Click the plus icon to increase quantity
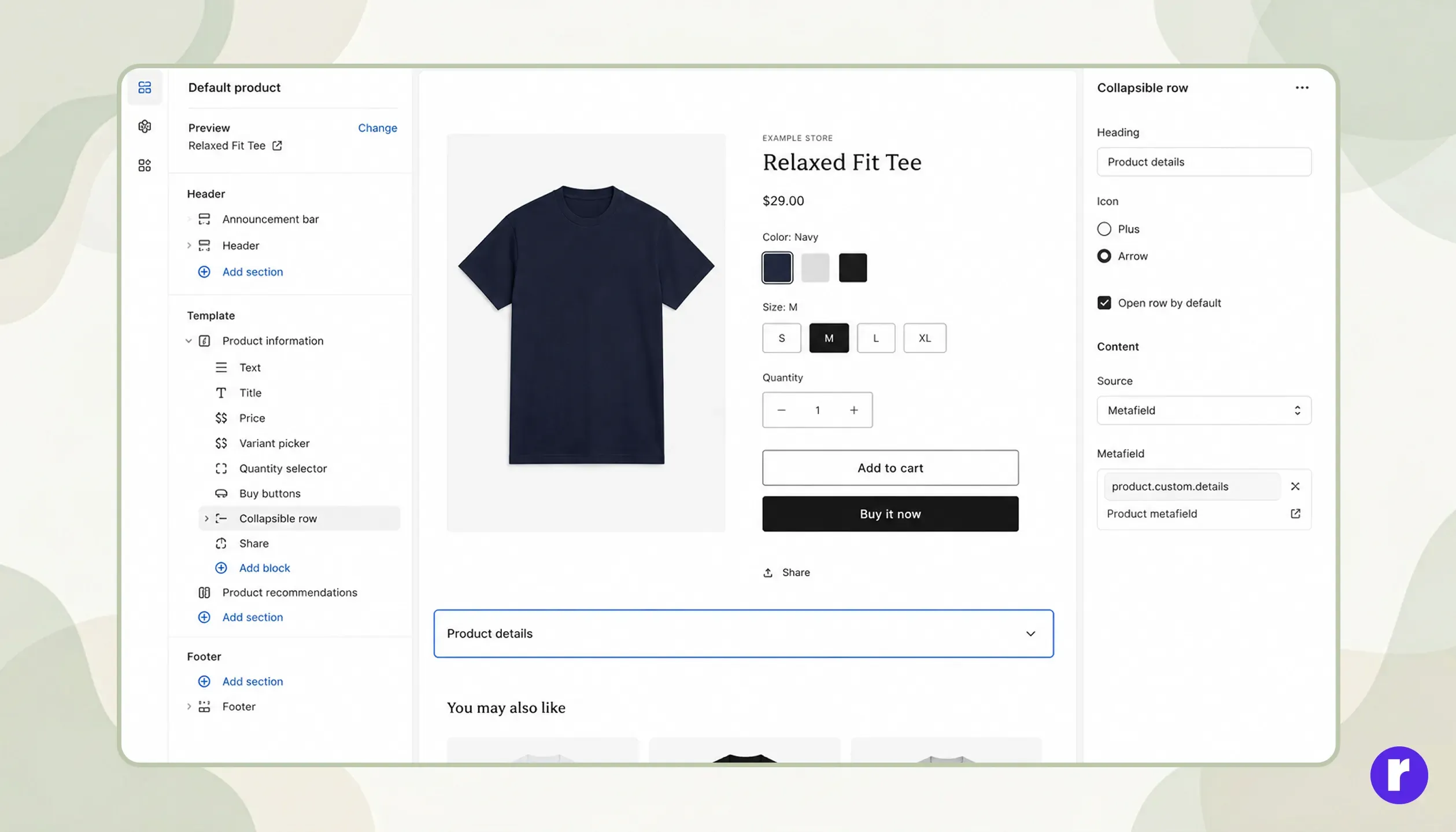 pyautogui.click(x=853, y=410)
